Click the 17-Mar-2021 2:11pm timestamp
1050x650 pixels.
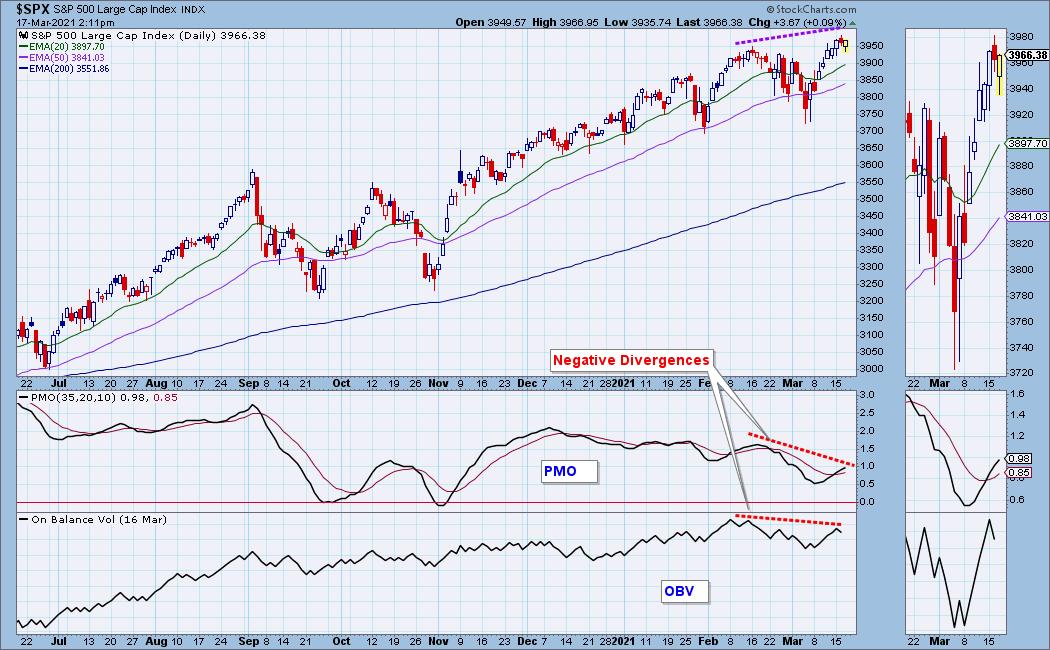(65, 23)
